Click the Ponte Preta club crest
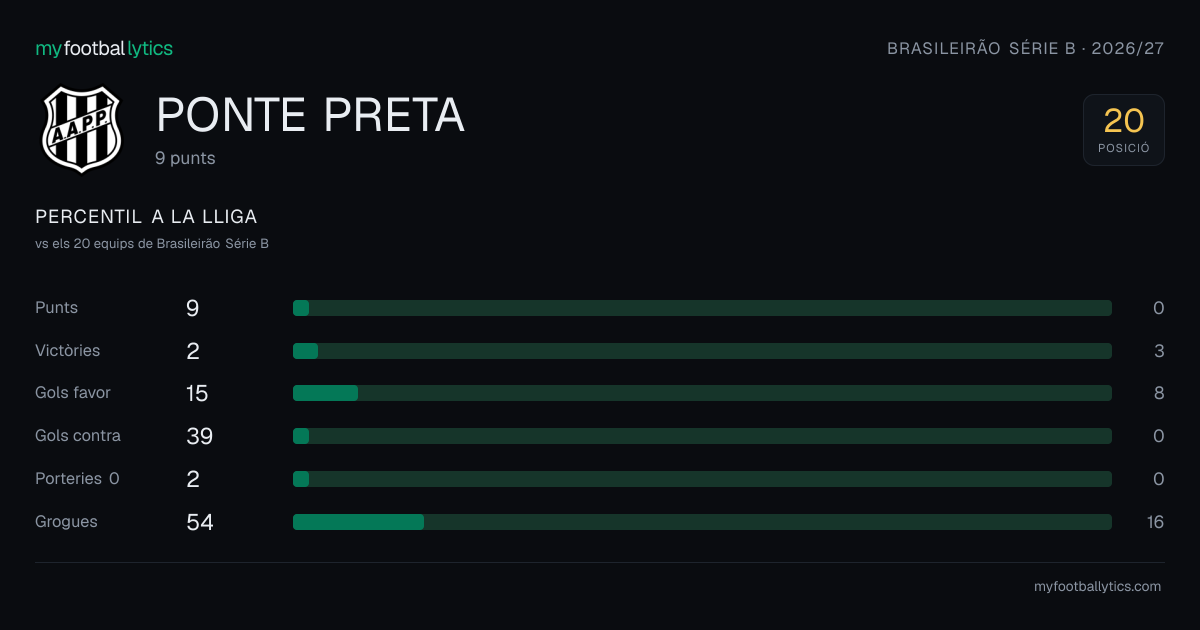 [81, 129]
